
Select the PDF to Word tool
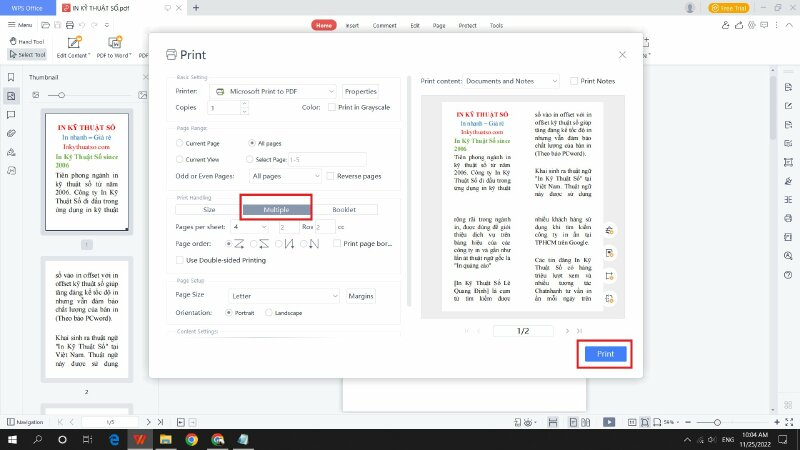pos(114,47)
